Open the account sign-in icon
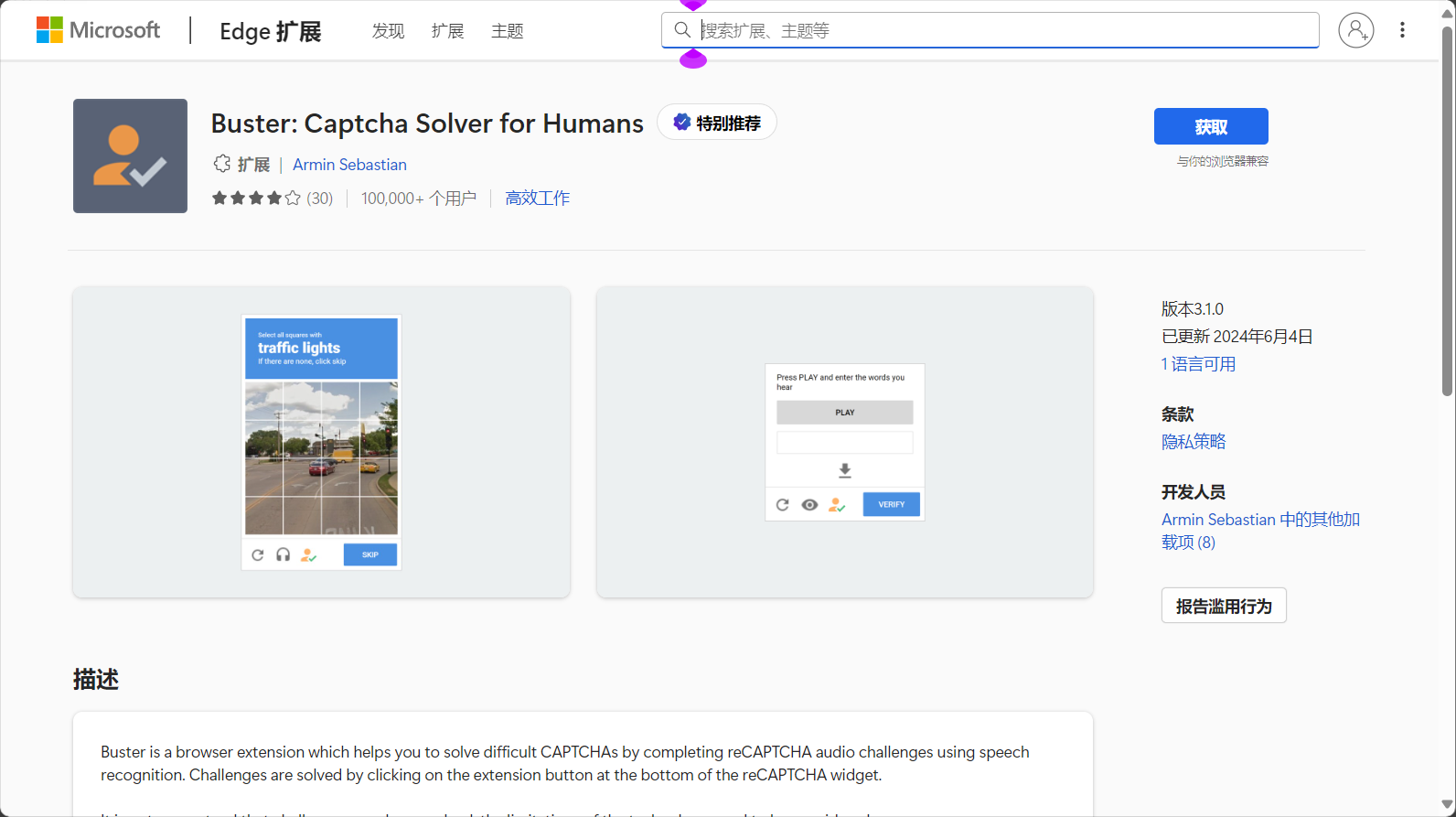 pos(1356,30)
